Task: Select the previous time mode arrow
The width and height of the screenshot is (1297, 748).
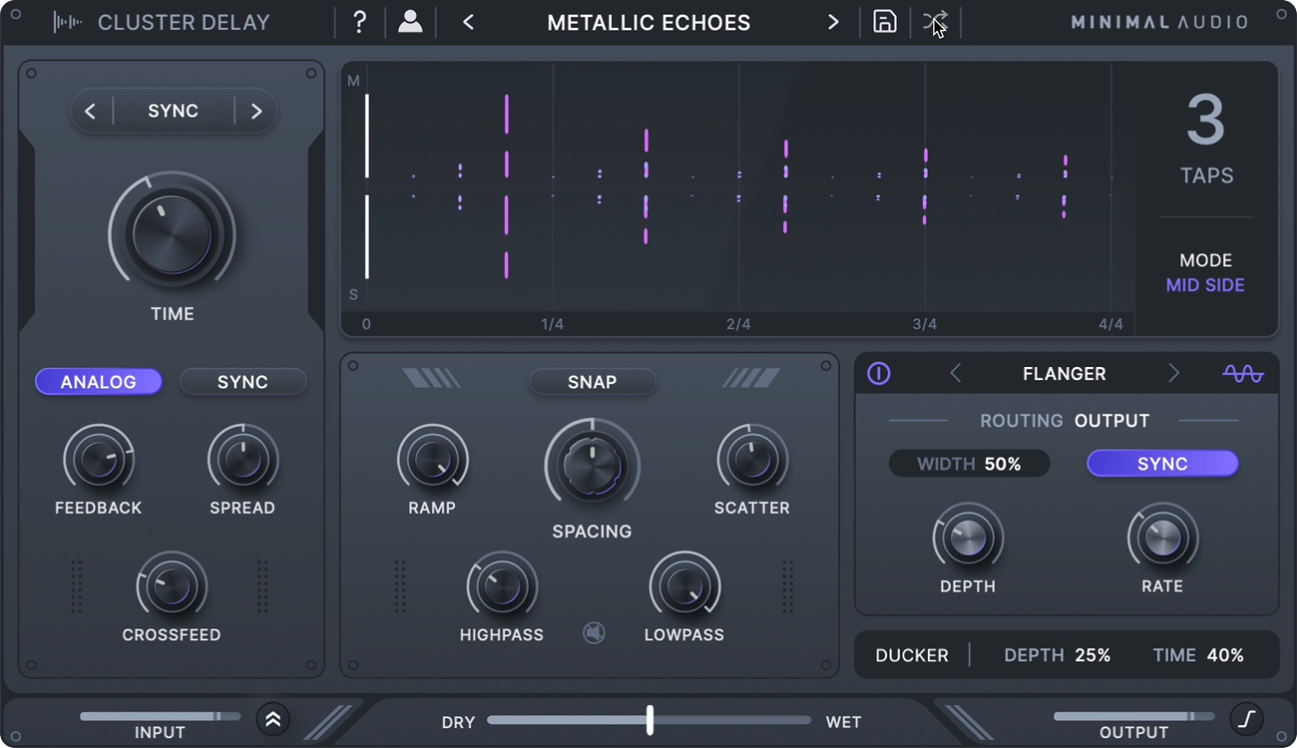Action: [91, 111]
